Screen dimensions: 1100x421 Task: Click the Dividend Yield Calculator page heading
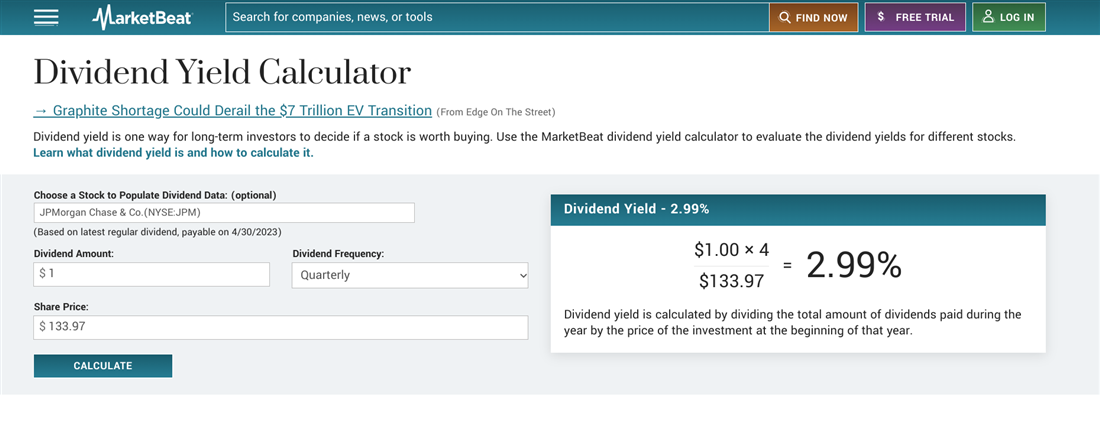222,72
